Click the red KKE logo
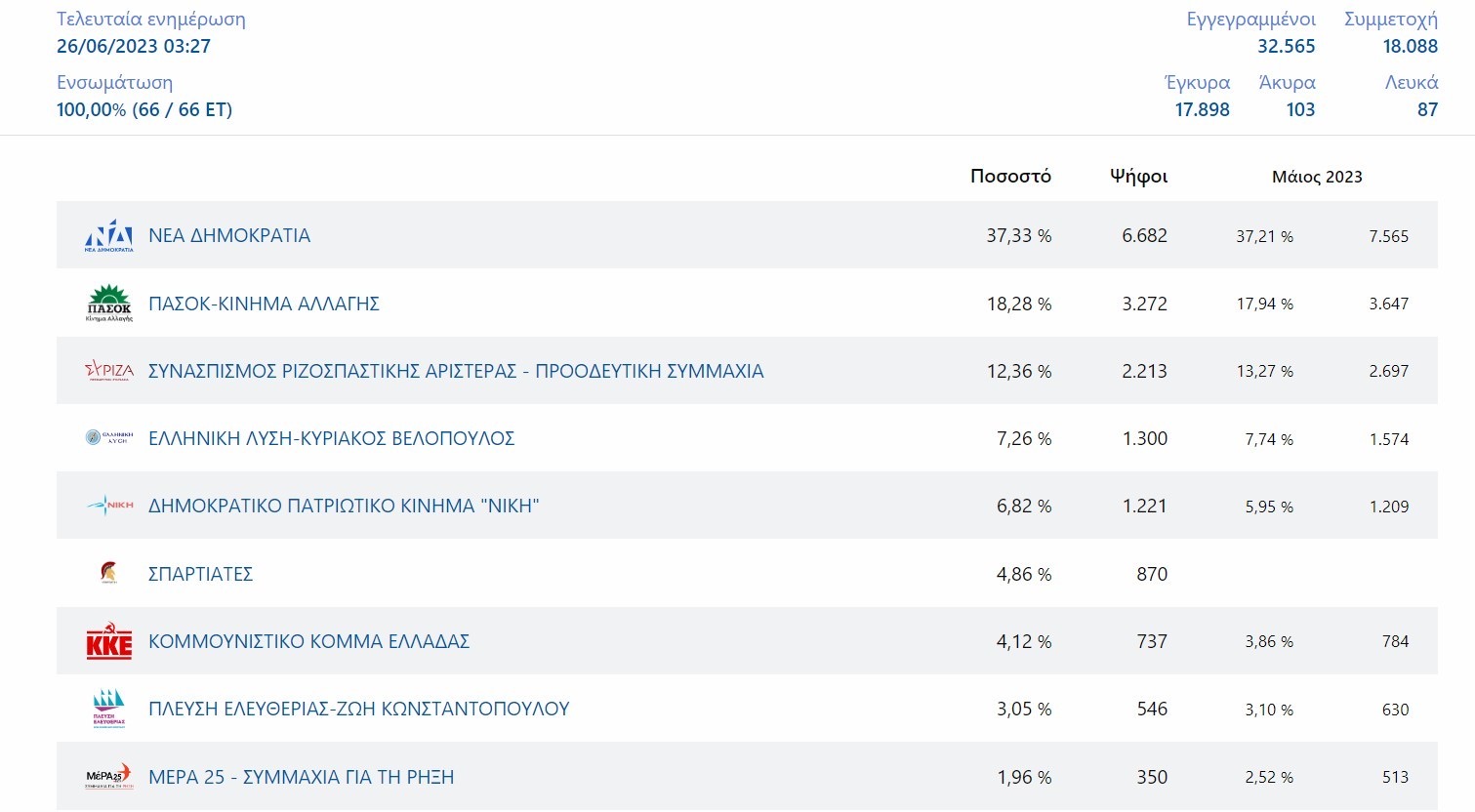 coord(109,641)
